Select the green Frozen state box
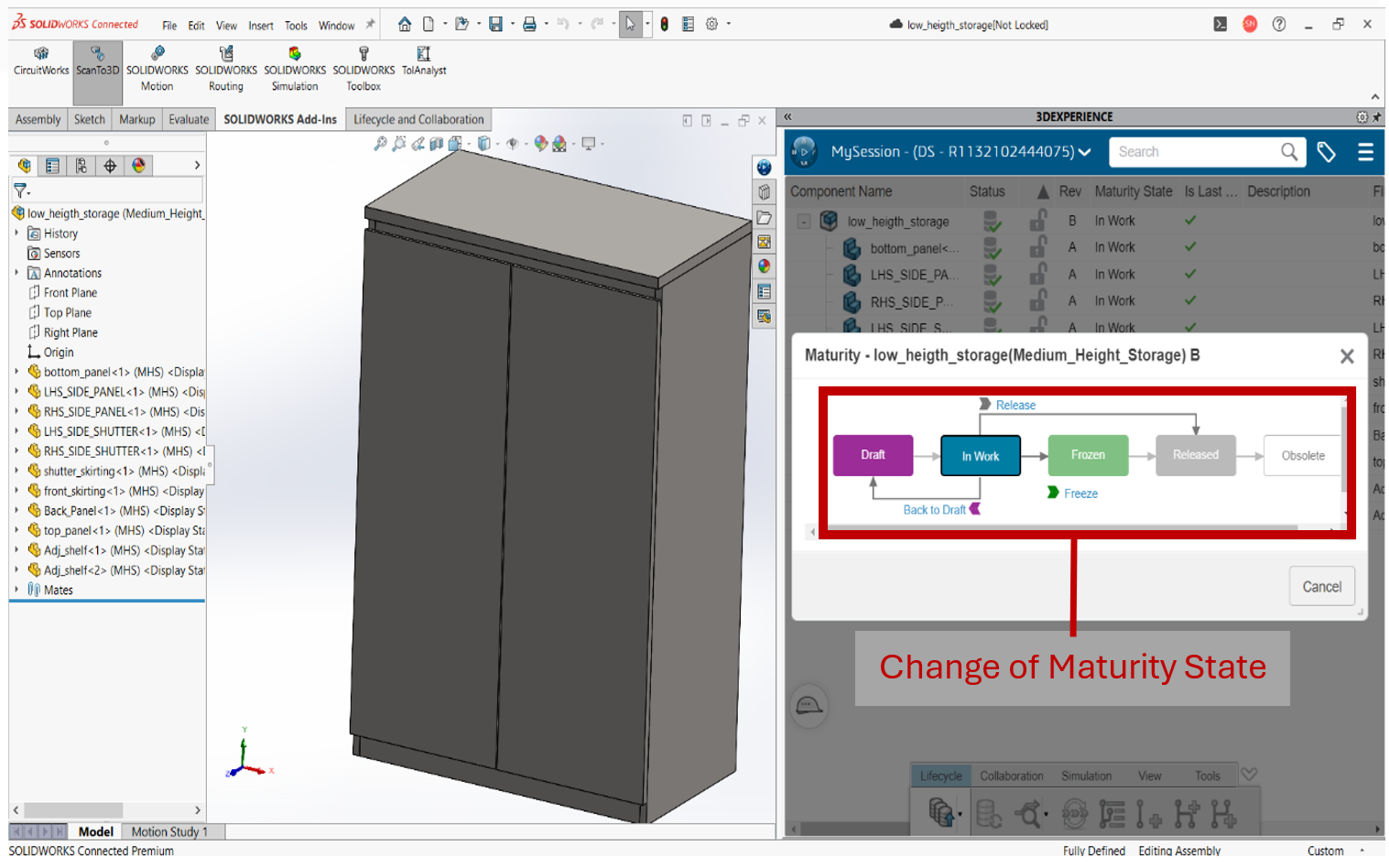 (1088, 455)
